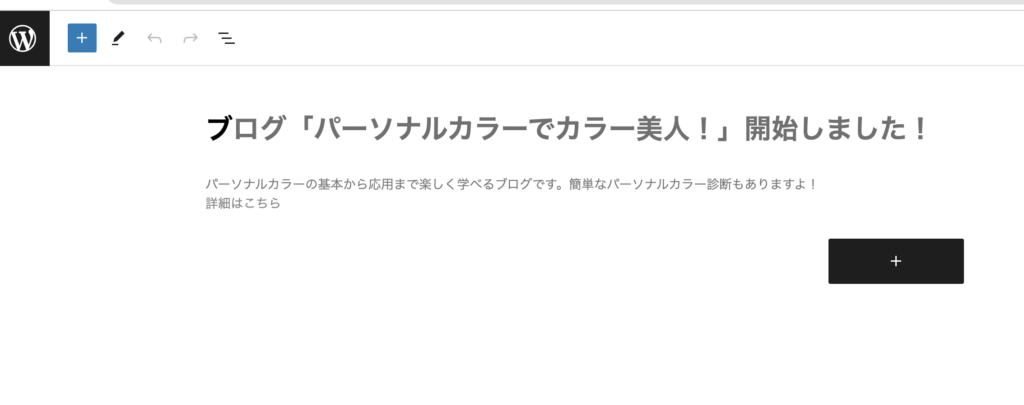Click the bold ブ character starting the title
This screenshot has width=1024, height=405.
point(219,129)
